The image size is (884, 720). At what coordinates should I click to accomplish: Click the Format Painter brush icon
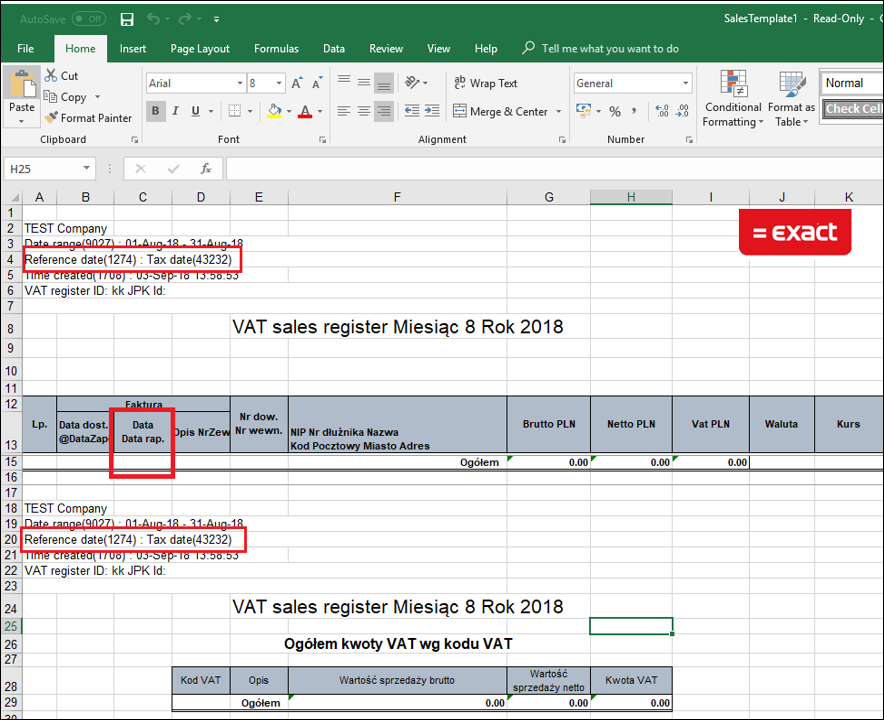point(52,118)
